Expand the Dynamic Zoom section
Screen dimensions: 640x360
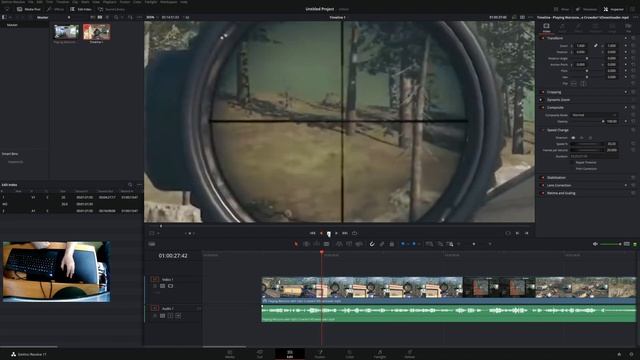click(558, 100)
